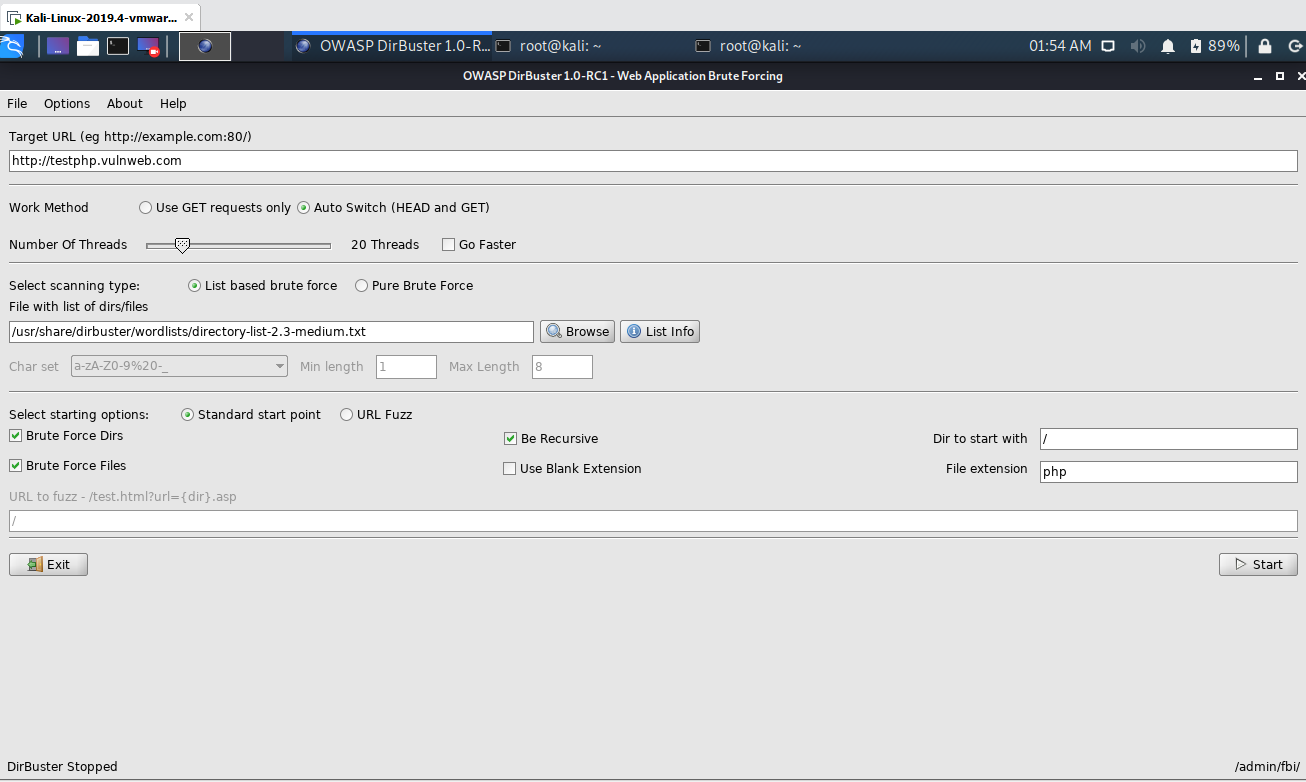
Task: Open the Options menu
Action: 67,104
